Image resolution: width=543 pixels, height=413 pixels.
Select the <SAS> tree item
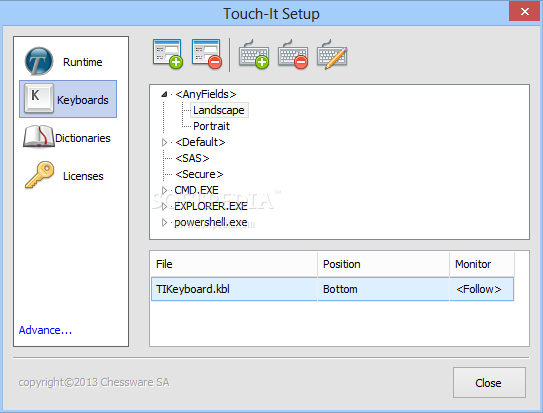tap(192, 158)
